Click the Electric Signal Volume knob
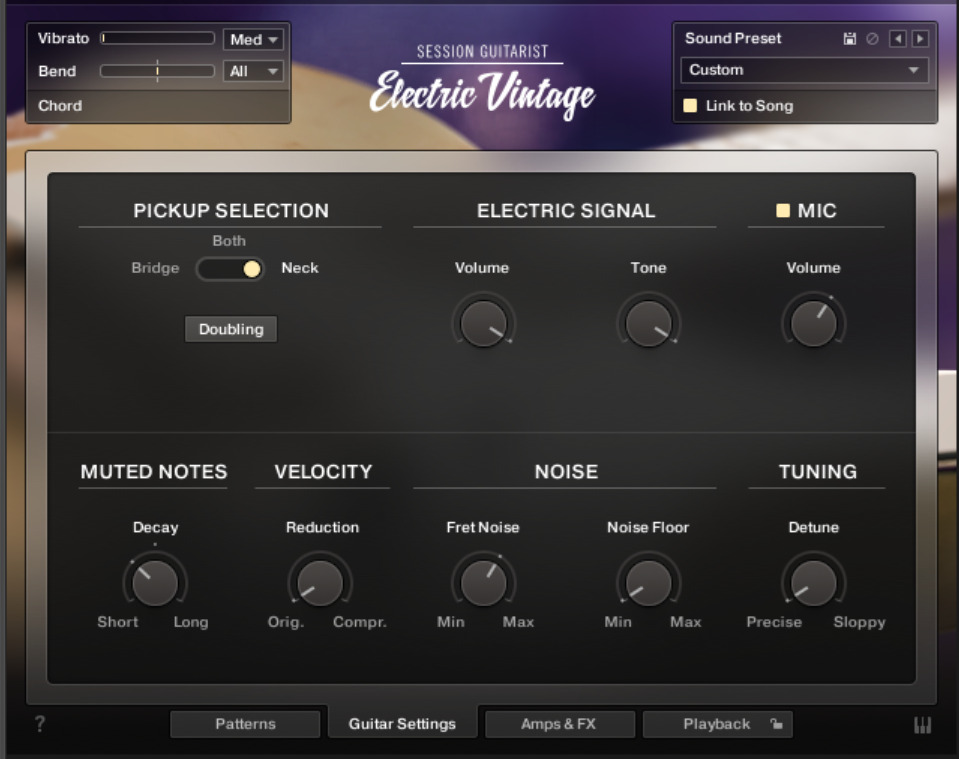This screenshot has width=959, height=759. coord(483,323)
